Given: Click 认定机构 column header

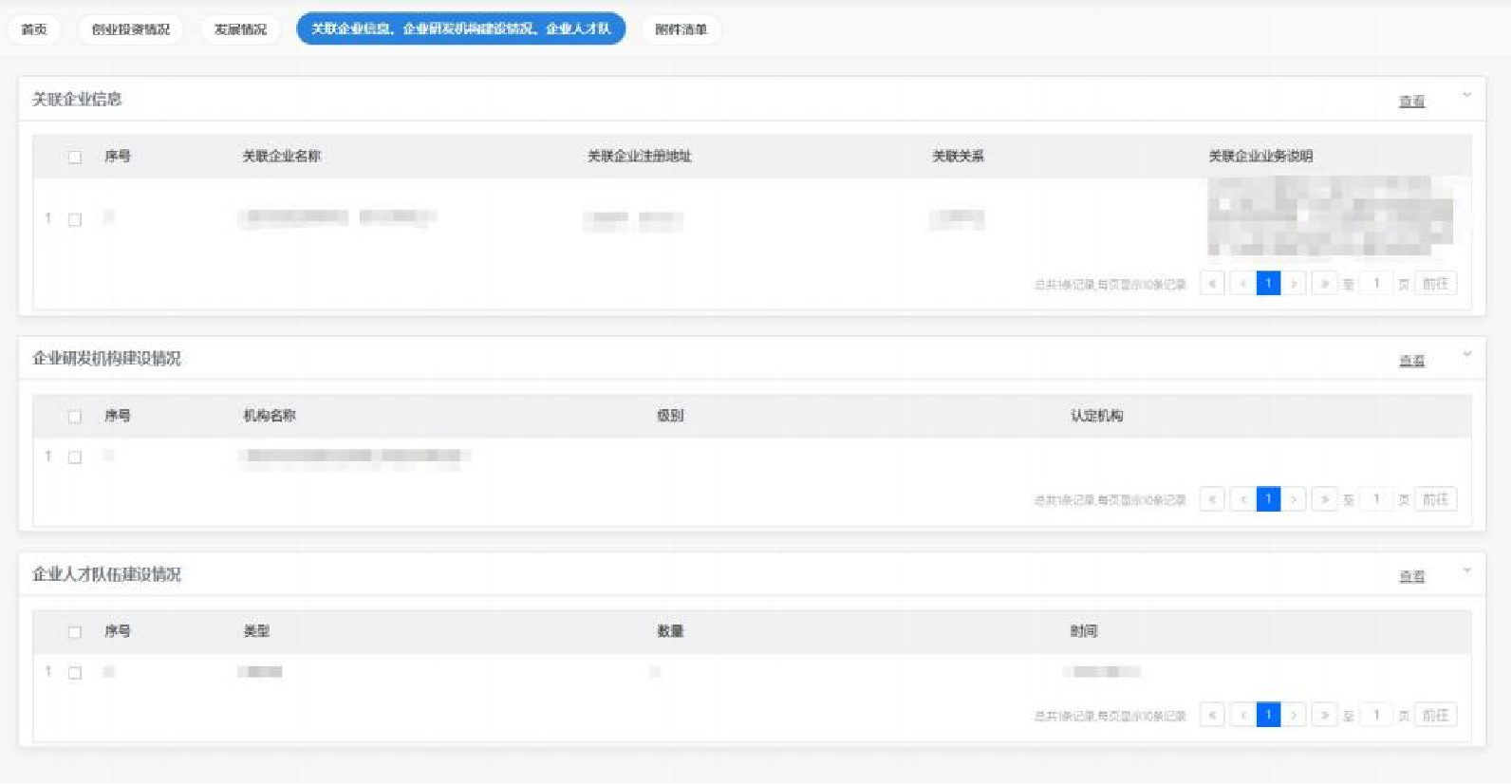Looking at the screenshot, I should tap(1097, 416).
